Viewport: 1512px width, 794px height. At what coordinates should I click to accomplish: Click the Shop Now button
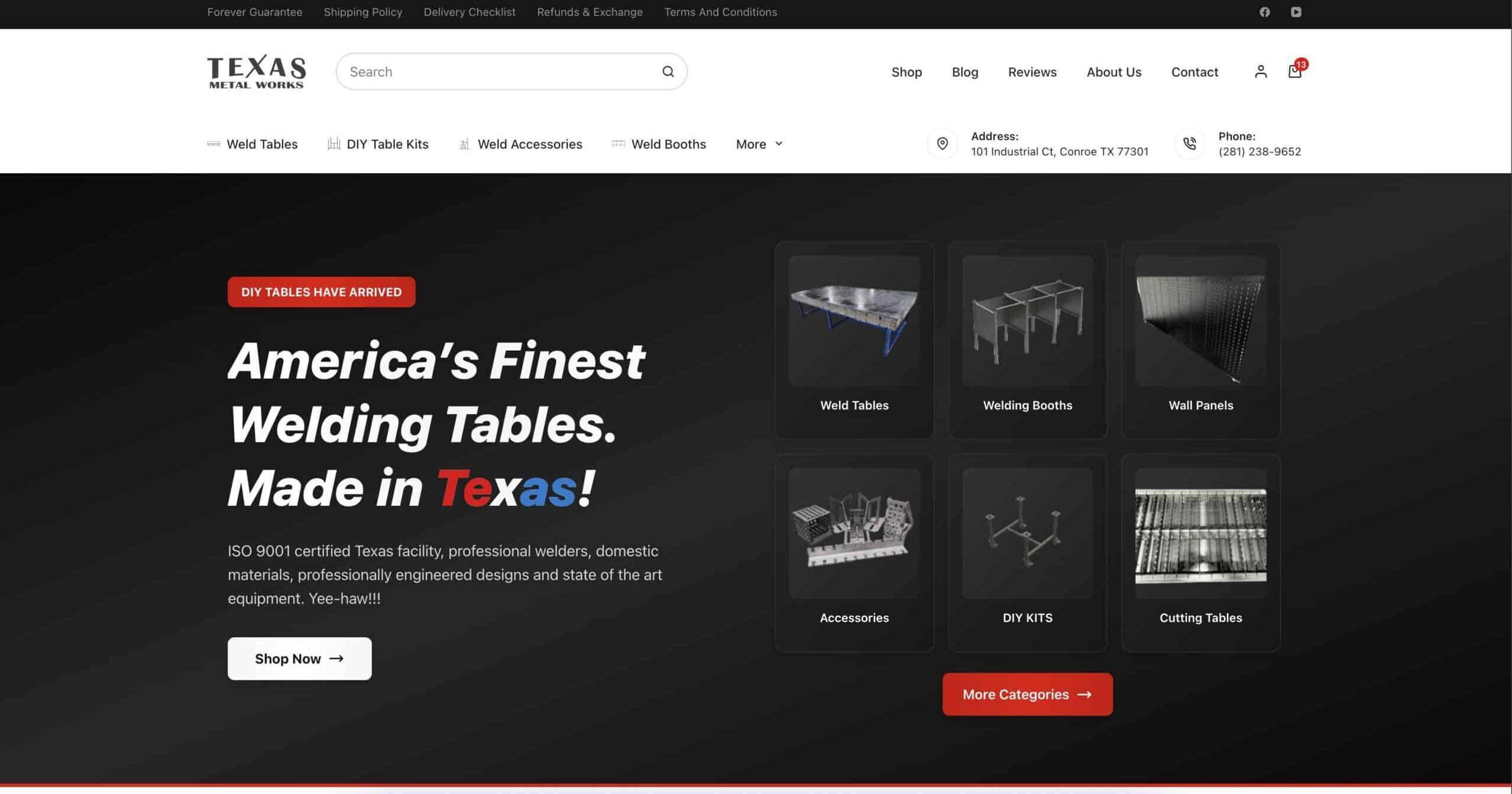pyautogui.click(x=299, y=659)
